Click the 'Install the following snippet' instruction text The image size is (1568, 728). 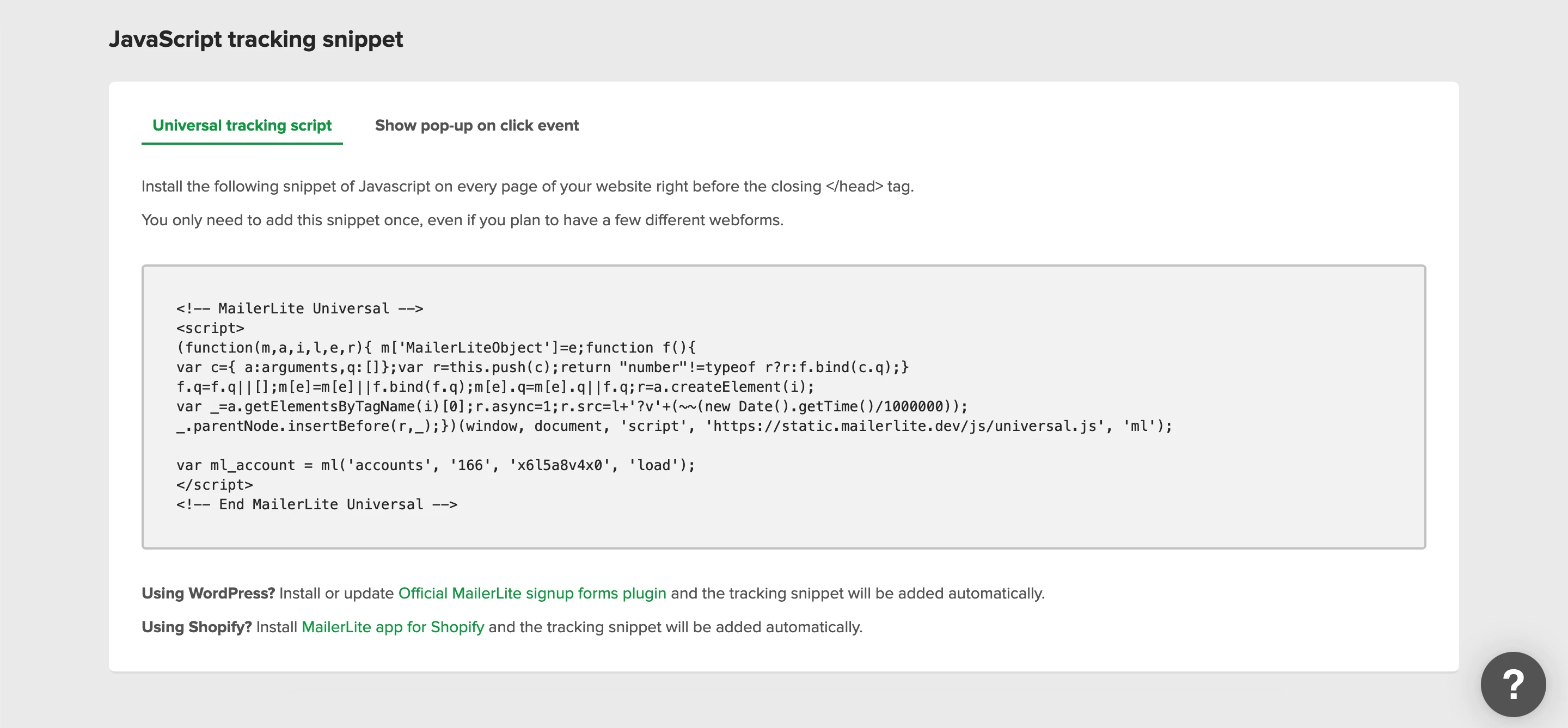[x=527, y=186]
